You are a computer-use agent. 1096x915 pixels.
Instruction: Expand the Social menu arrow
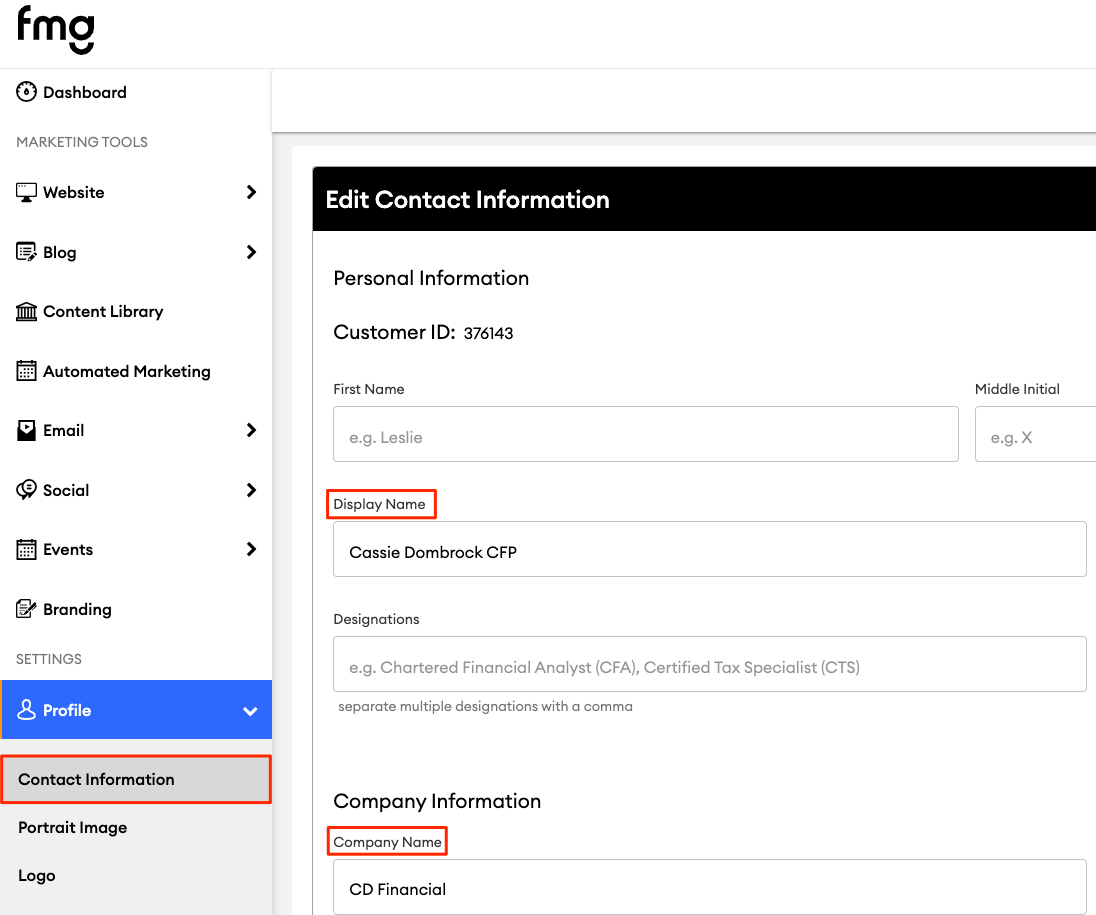pos(251,490)
